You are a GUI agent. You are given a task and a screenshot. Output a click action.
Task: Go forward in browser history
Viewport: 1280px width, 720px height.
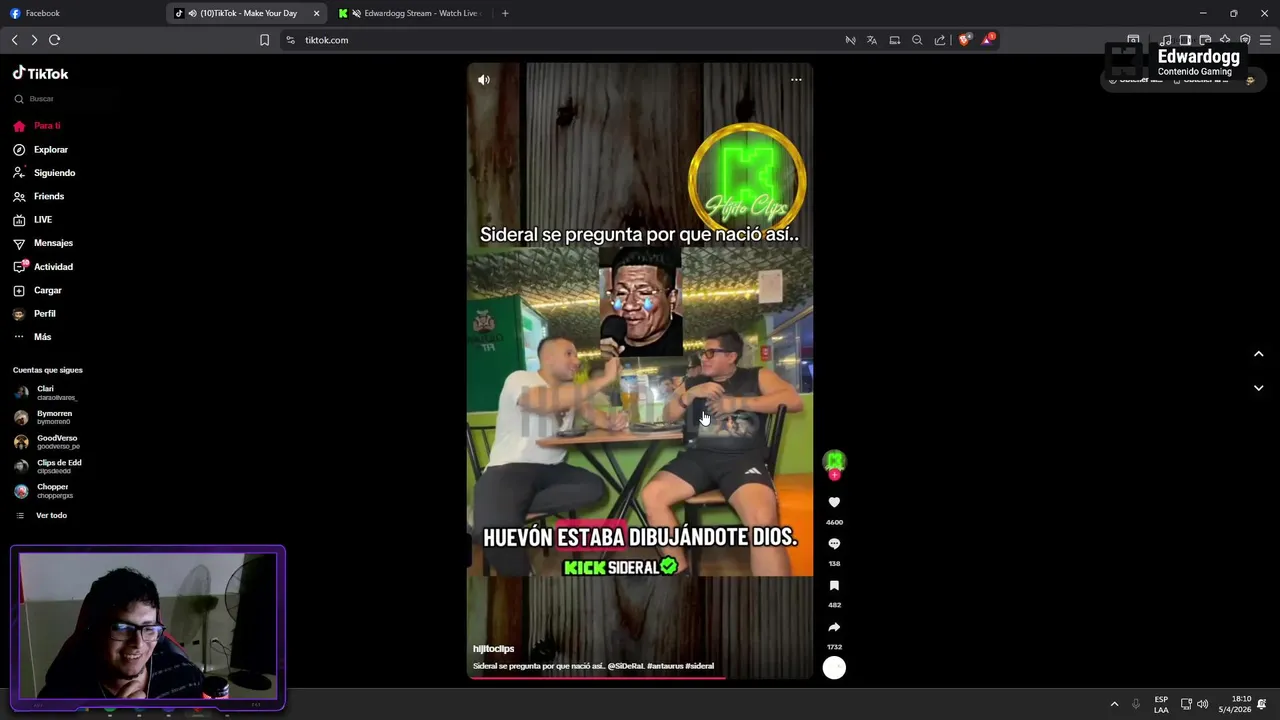coord(34,40)
